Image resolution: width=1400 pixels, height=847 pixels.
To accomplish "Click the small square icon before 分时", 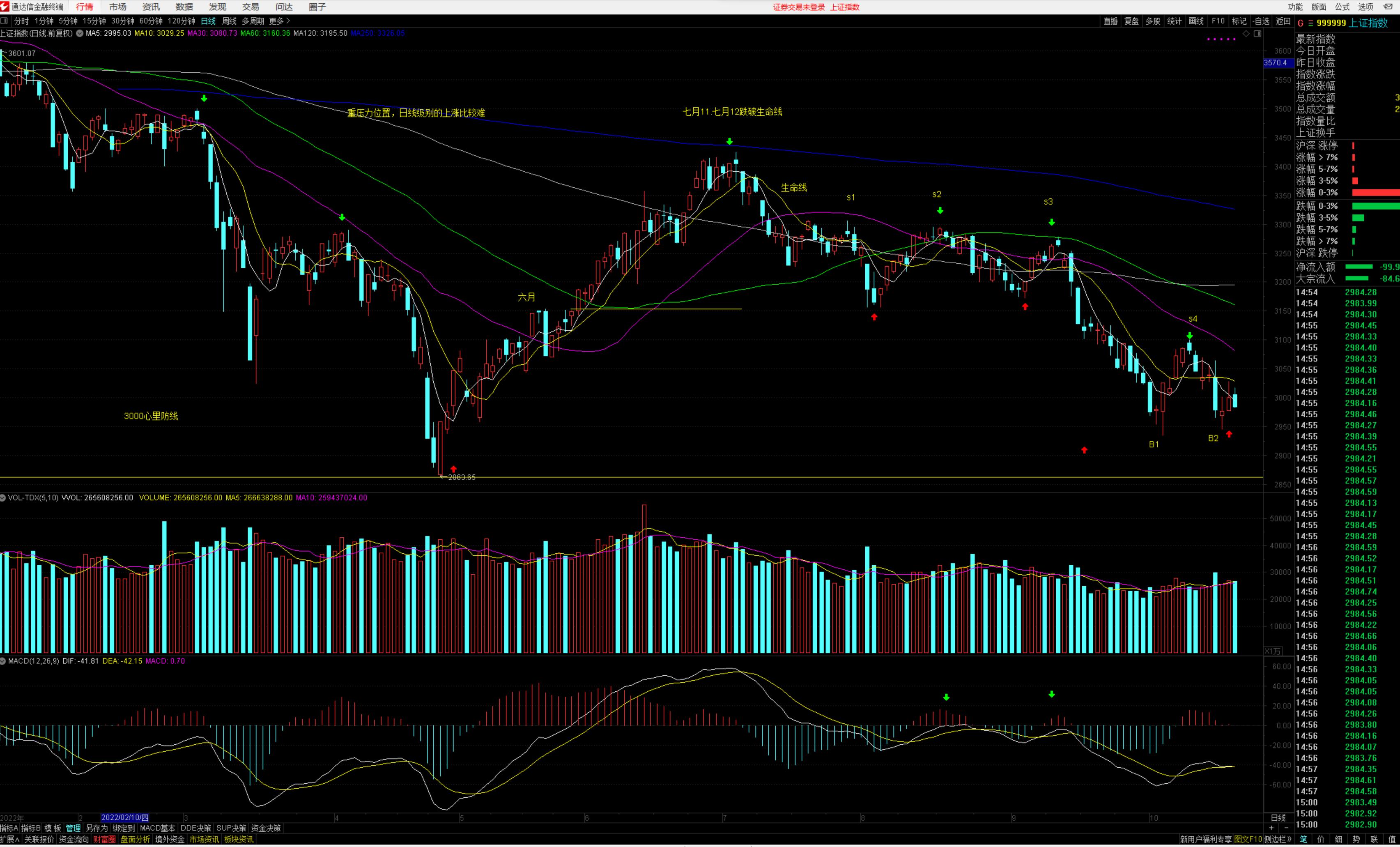I will tap(5, 21).
